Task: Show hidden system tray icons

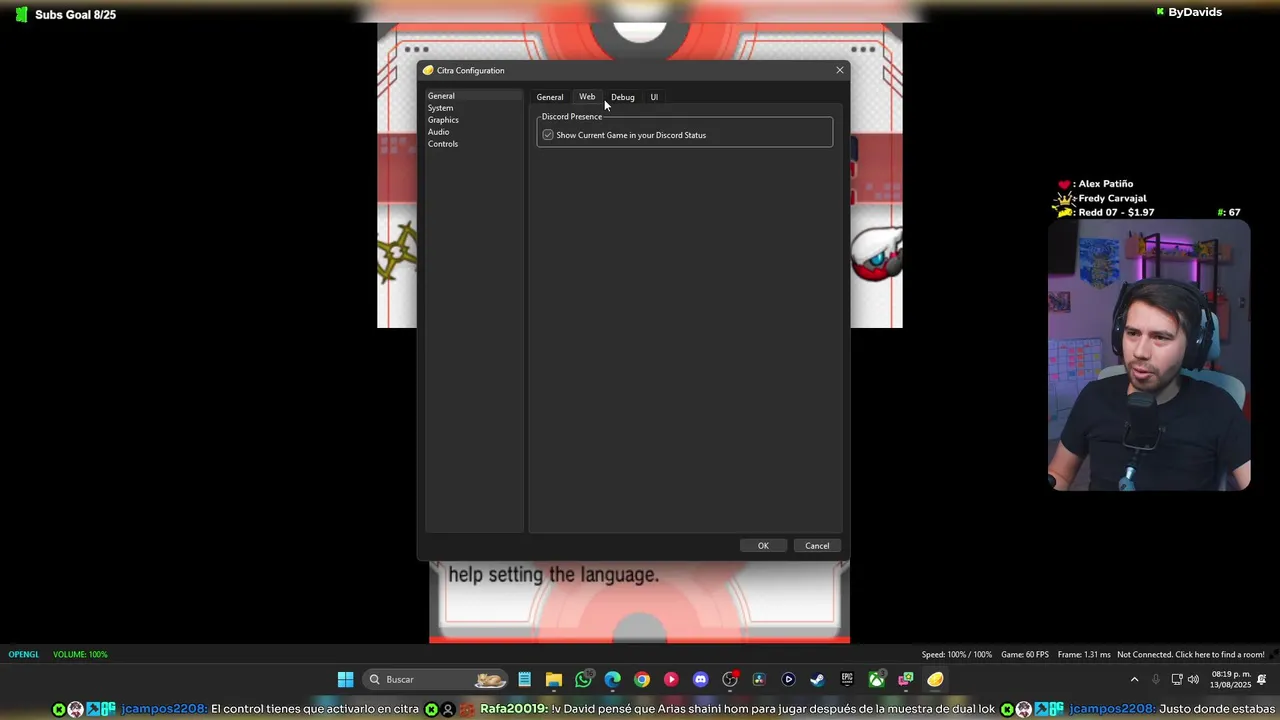Action: pyautogui.click(x=1134, y=680)
